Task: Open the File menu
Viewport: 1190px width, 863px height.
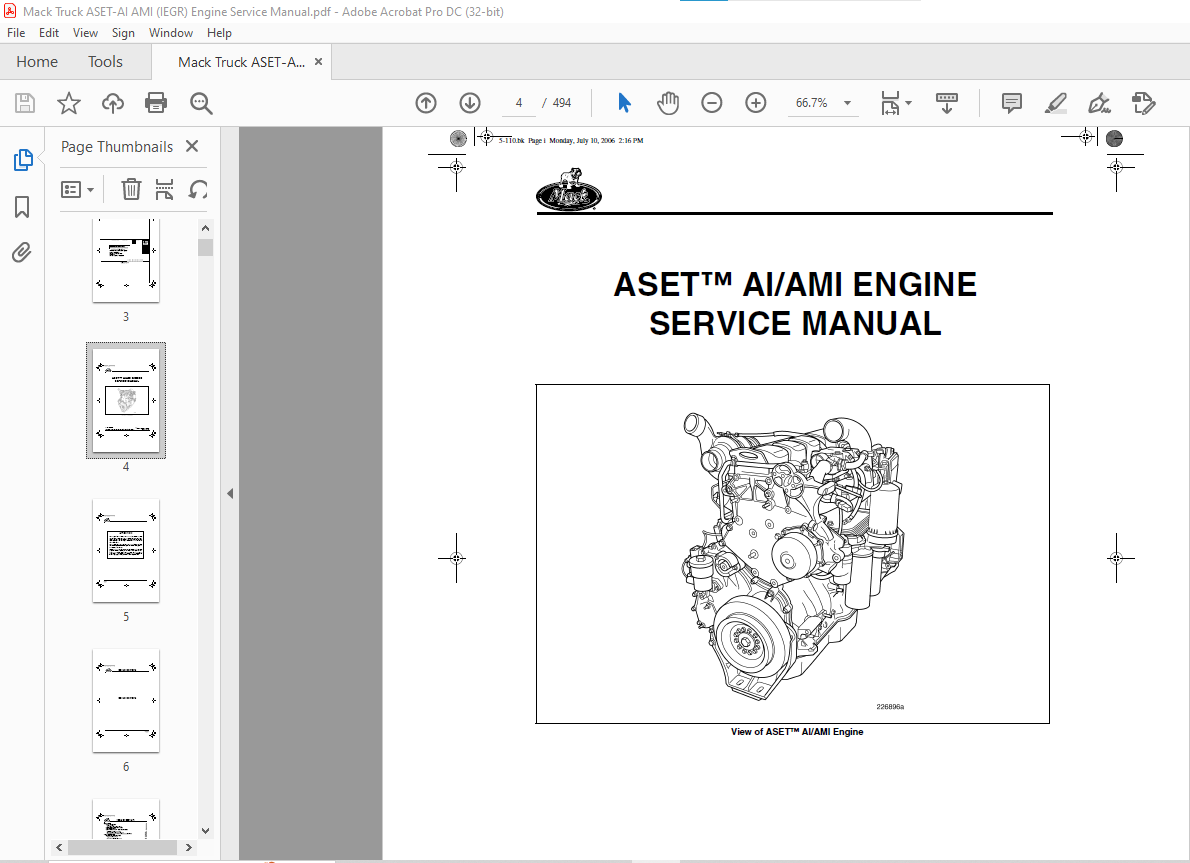Action: point(16,33)
